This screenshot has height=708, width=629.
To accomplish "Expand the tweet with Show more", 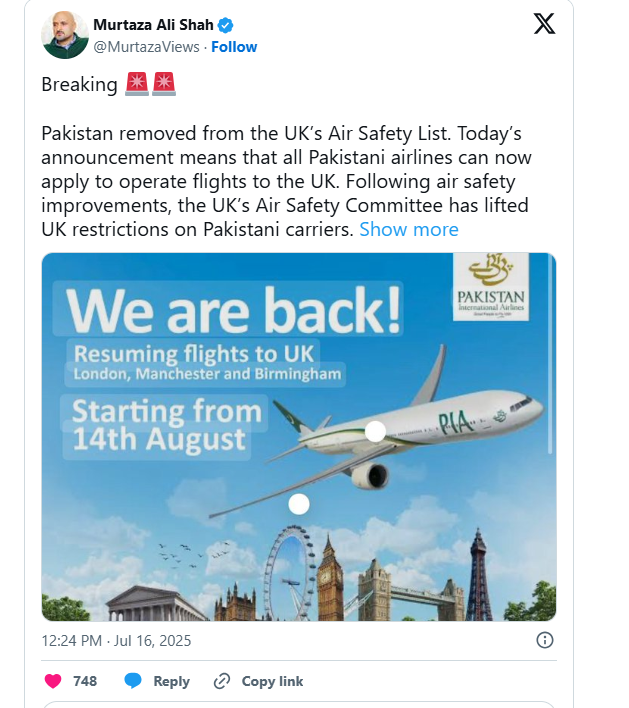I will 408,229.
